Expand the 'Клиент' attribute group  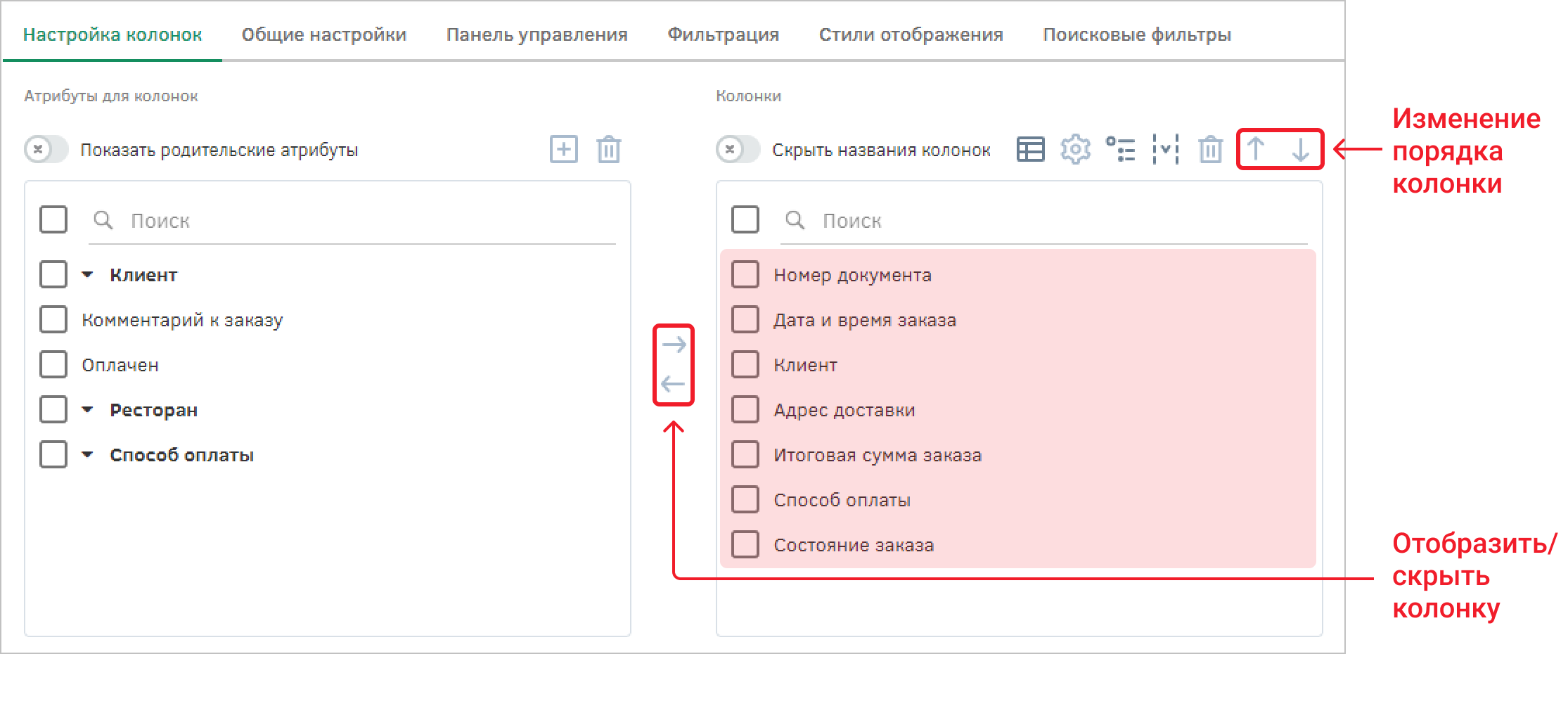click(87, 275)
